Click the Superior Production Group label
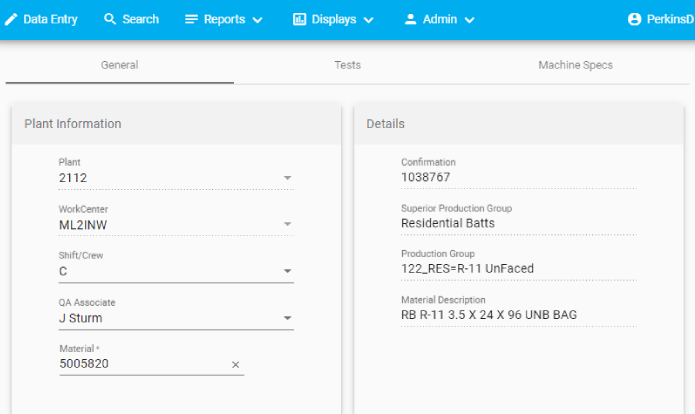The width and height of the screenshot is (695, 414). (457, 208)
